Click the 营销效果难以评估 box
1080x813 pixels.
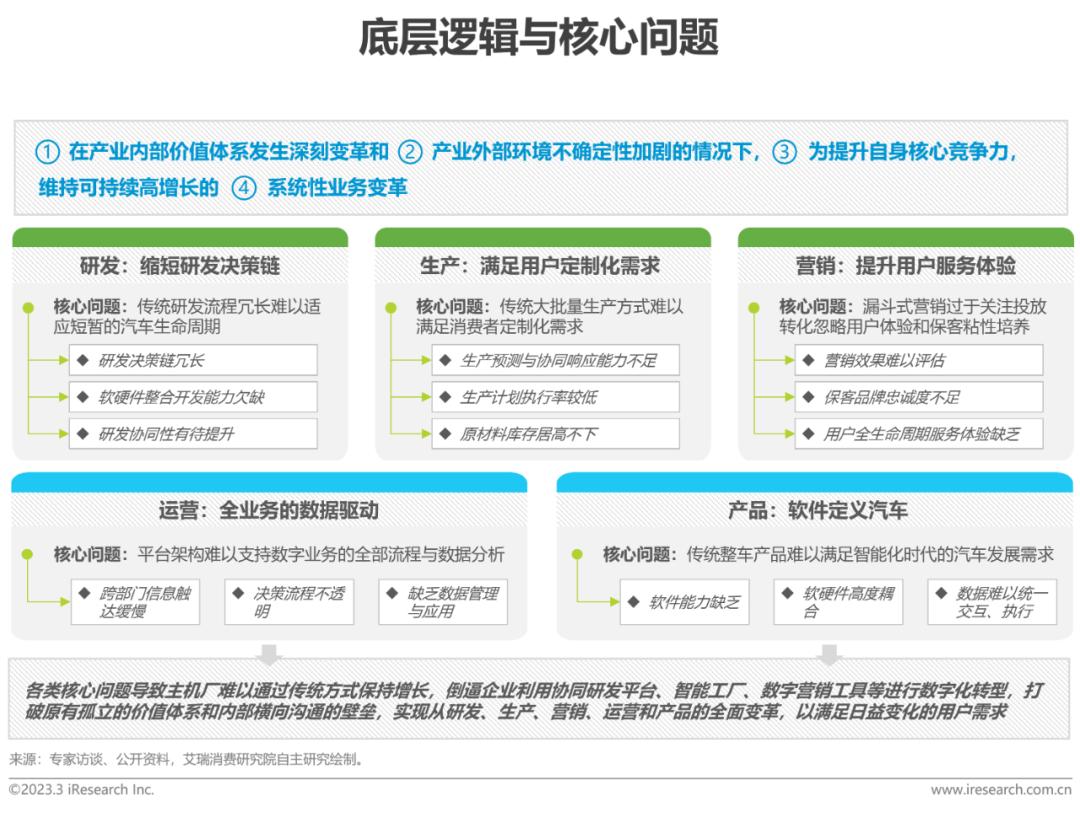[918, 360]
